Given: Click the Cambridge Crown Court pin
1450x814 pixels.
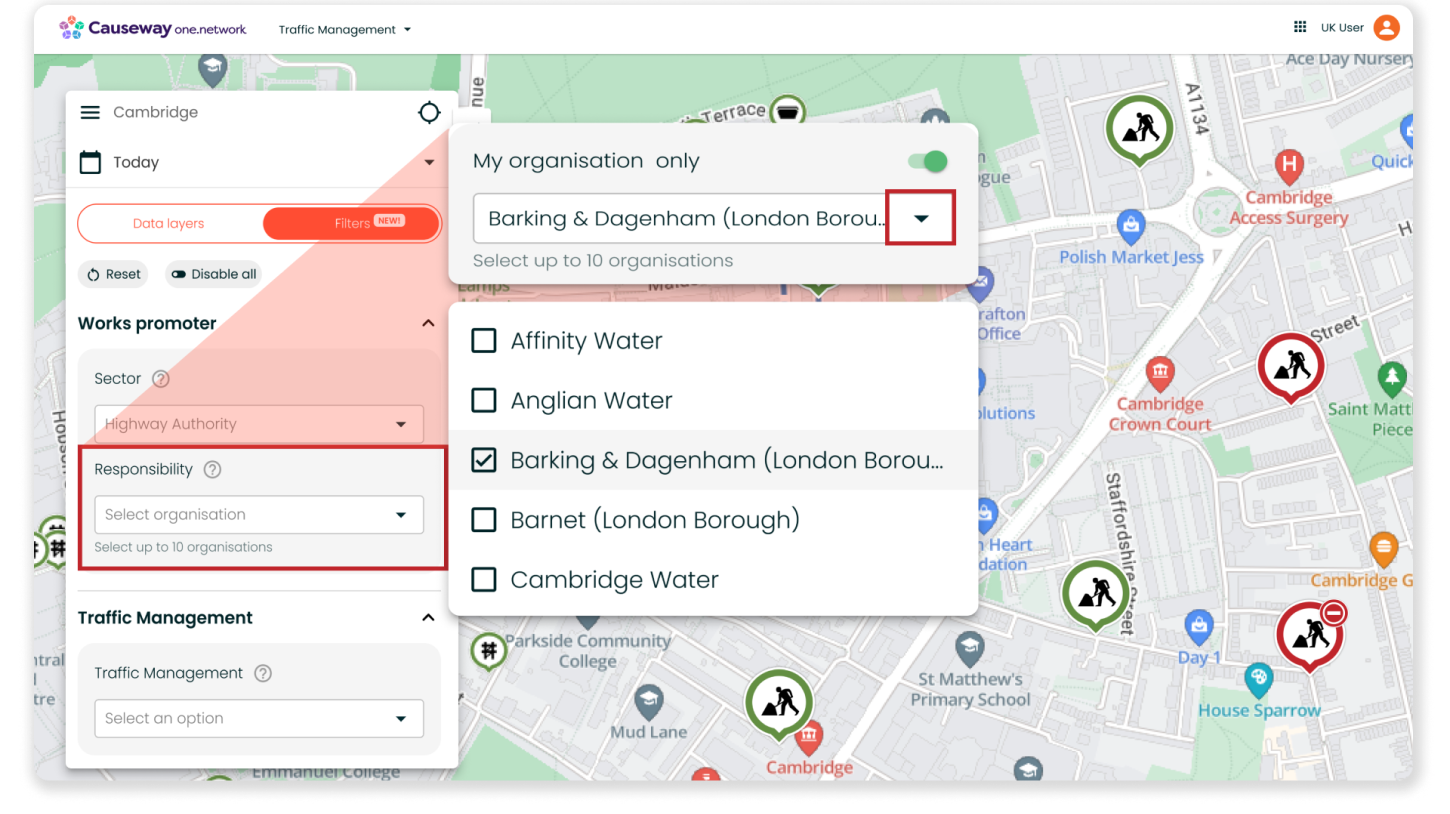Looking at the screenshot, I should point(1160,373).
